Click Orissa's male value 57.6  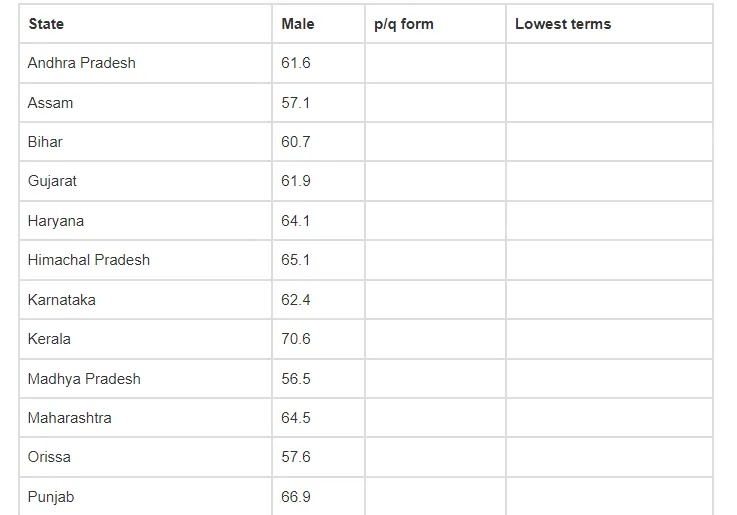pos(296,457)
